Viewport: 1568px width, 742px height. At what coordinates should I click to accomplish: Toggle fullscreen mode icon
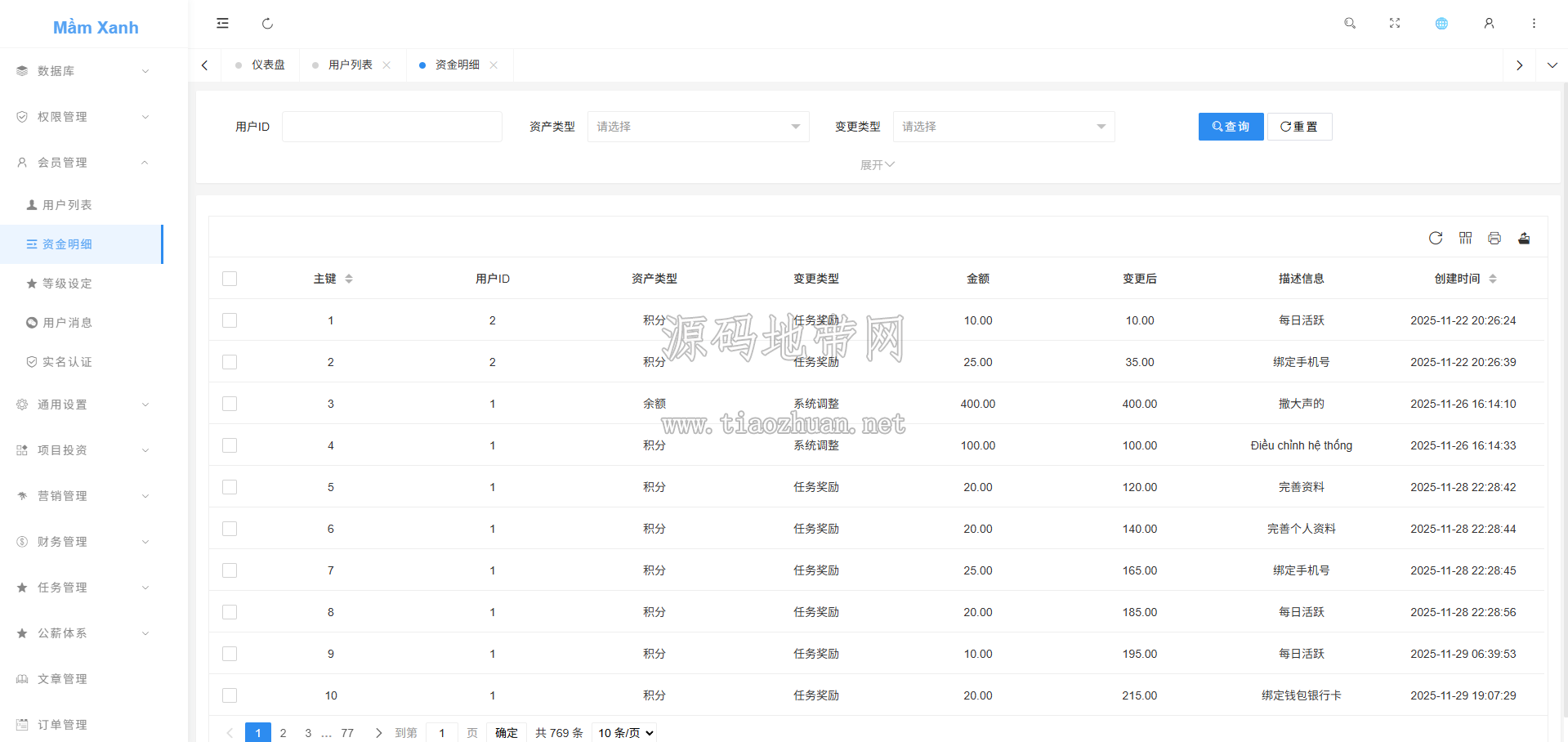[1395, 24]
